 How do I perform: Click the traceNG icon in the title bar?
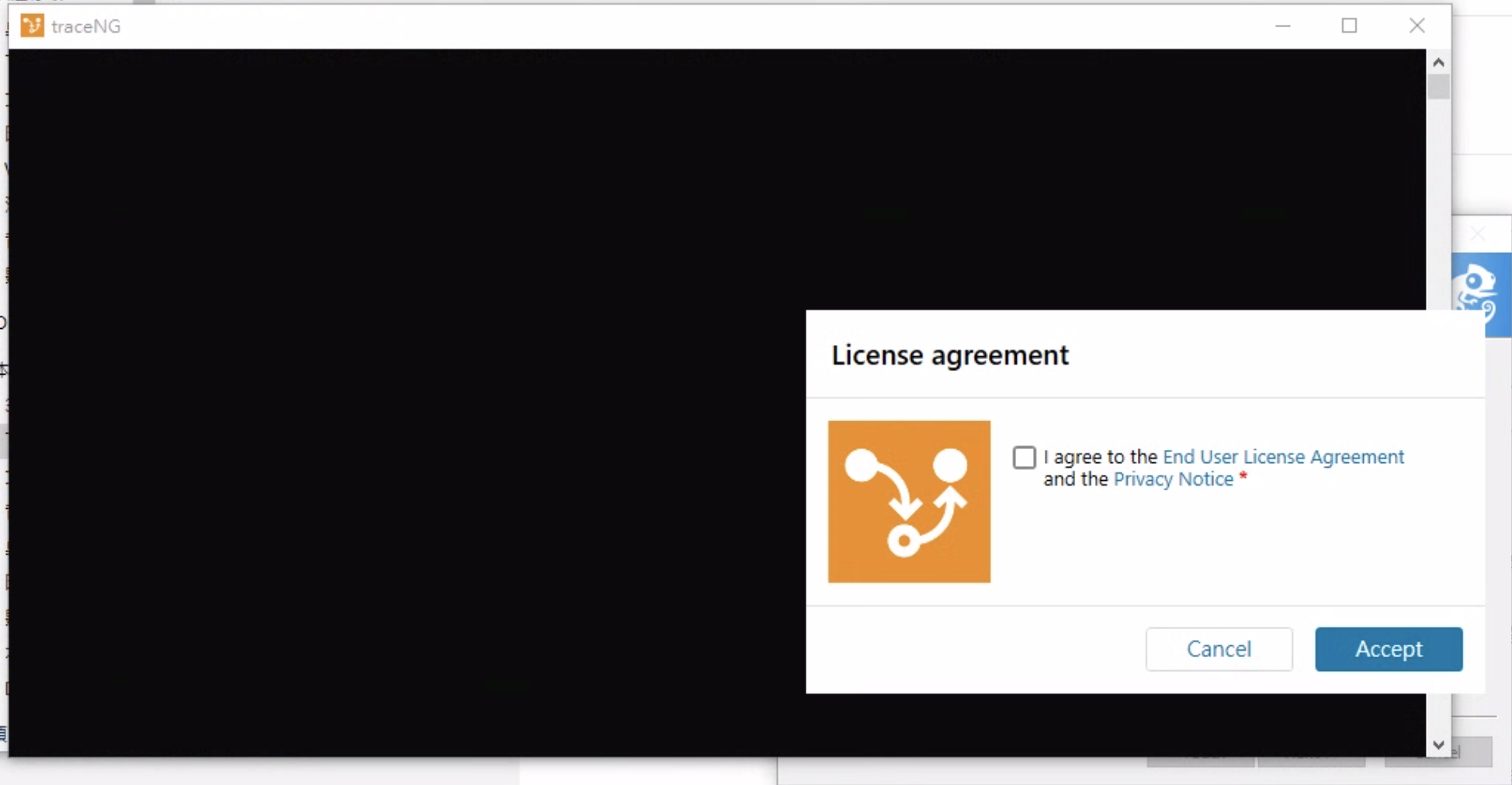[32, 26]
